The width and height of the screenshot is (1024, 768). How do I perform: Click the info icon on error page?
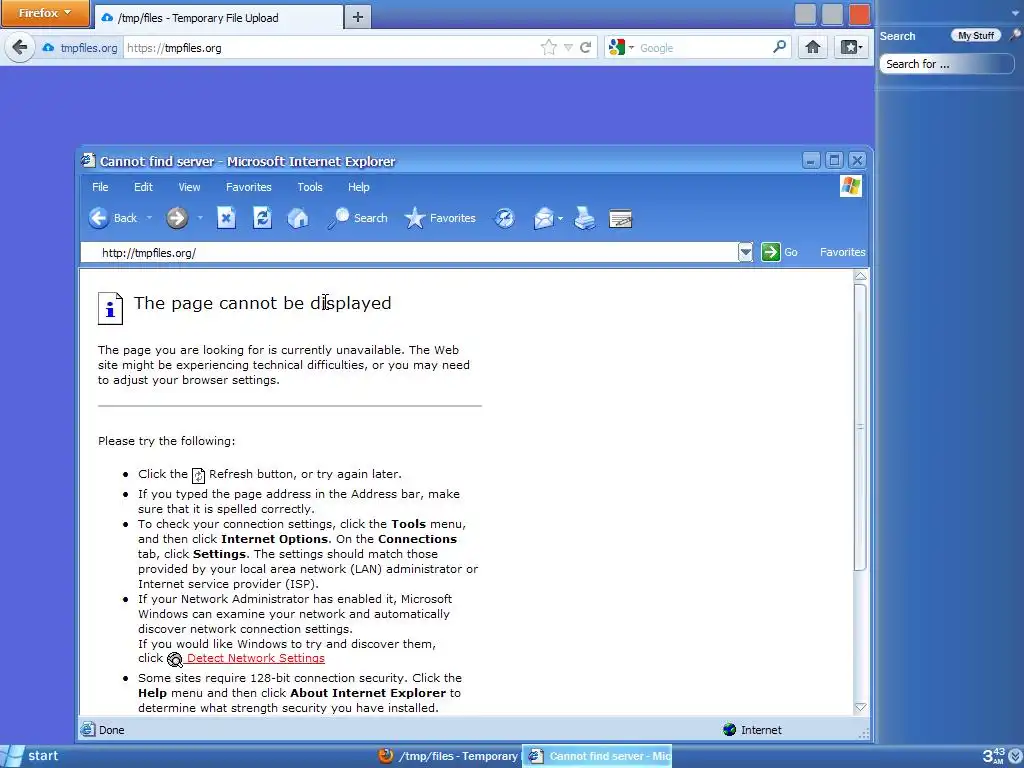point(110,308)
